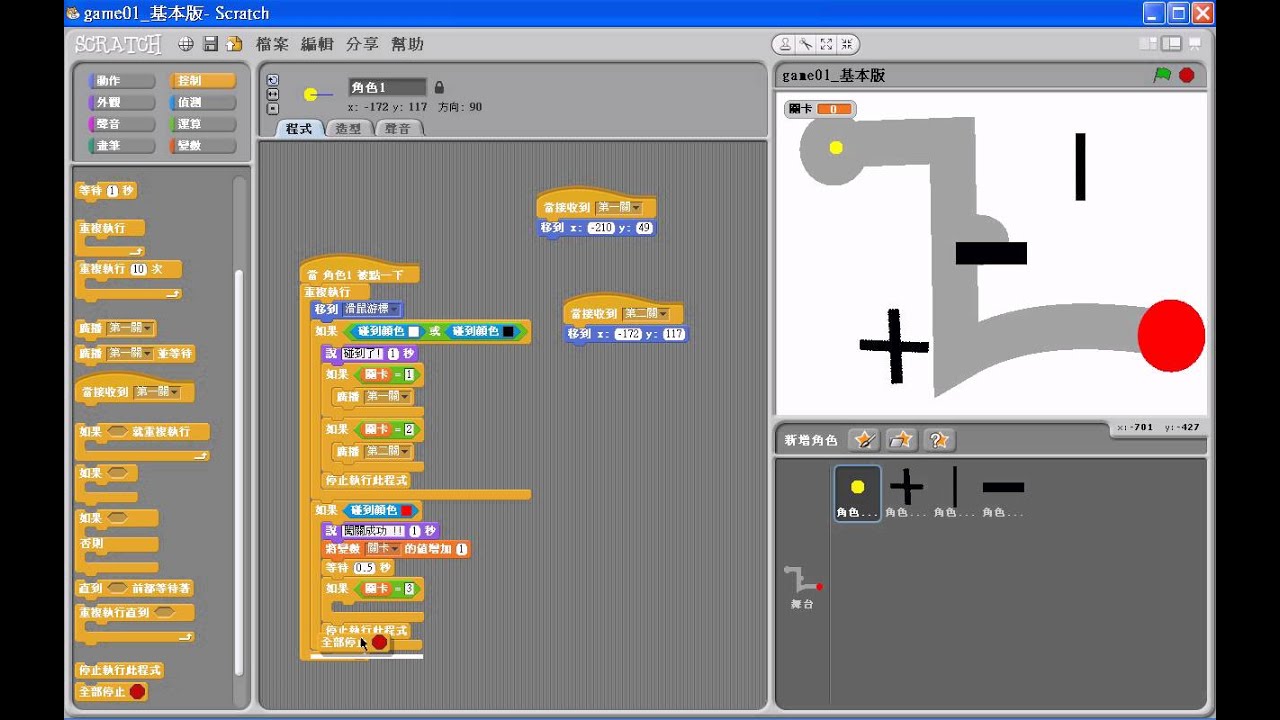Click black color swatch in 碰到顏色 block
Viewport: 1280px width, 720px height.
point(507,331)
